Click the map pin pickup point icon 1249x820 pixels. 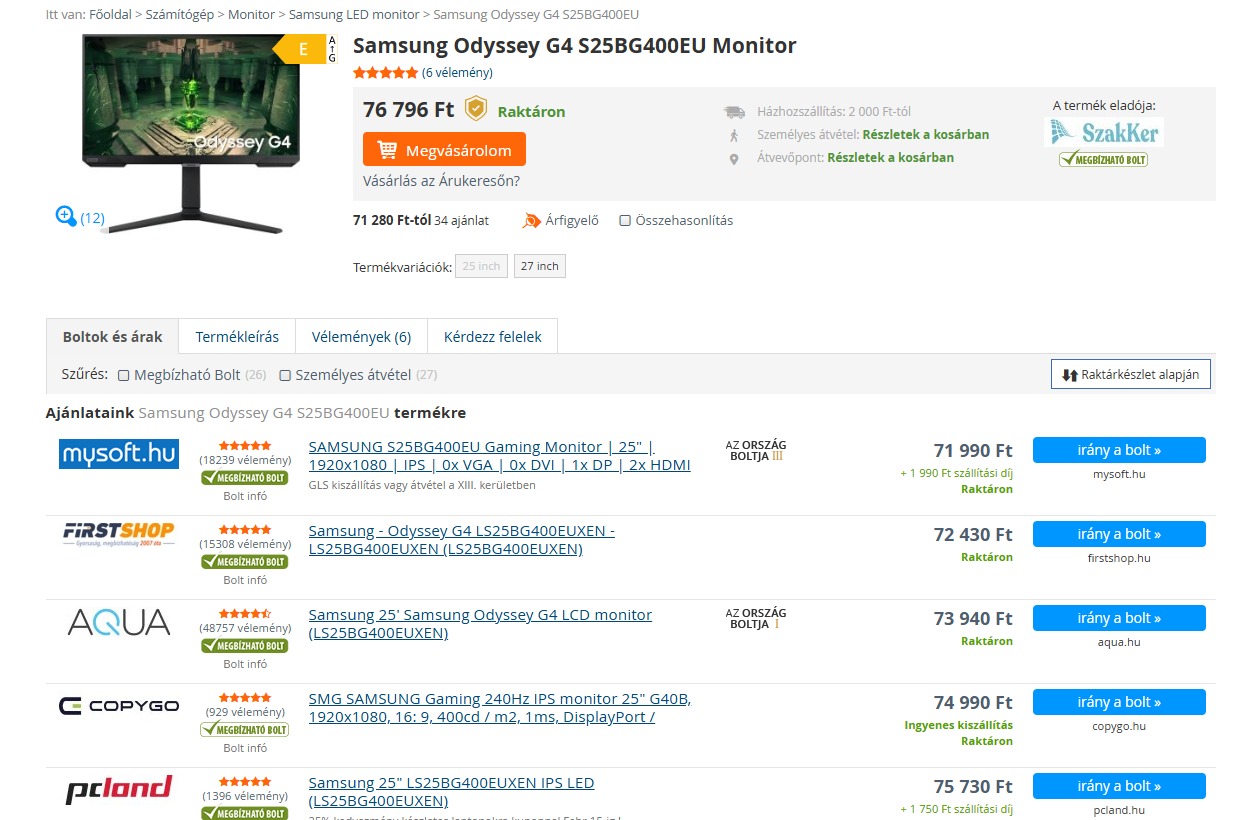[734, 158]
